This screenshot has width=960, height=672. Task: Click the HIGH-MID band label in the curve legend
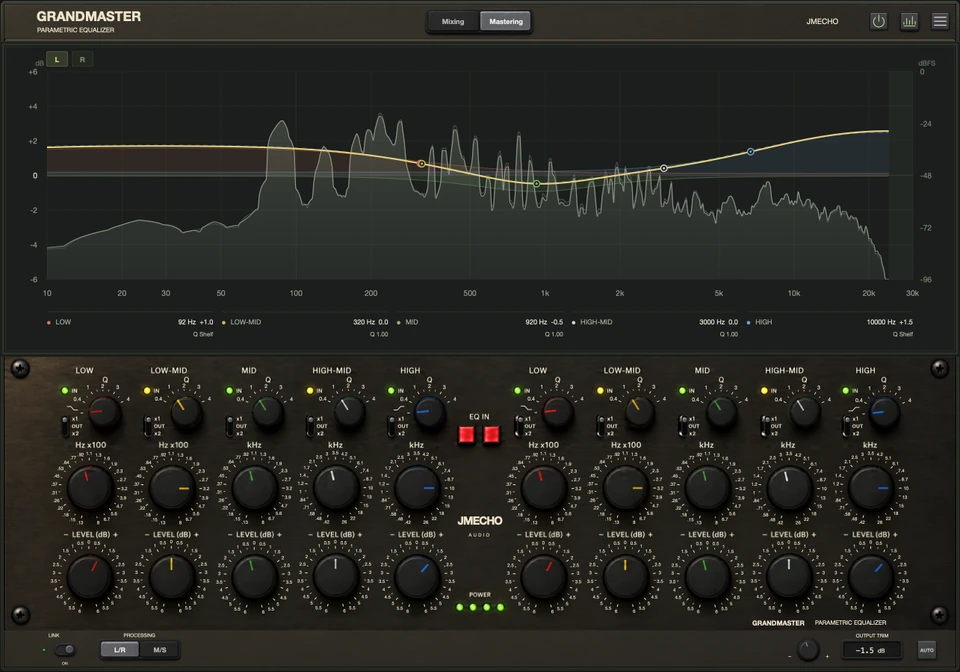click(x=596, y=322)
